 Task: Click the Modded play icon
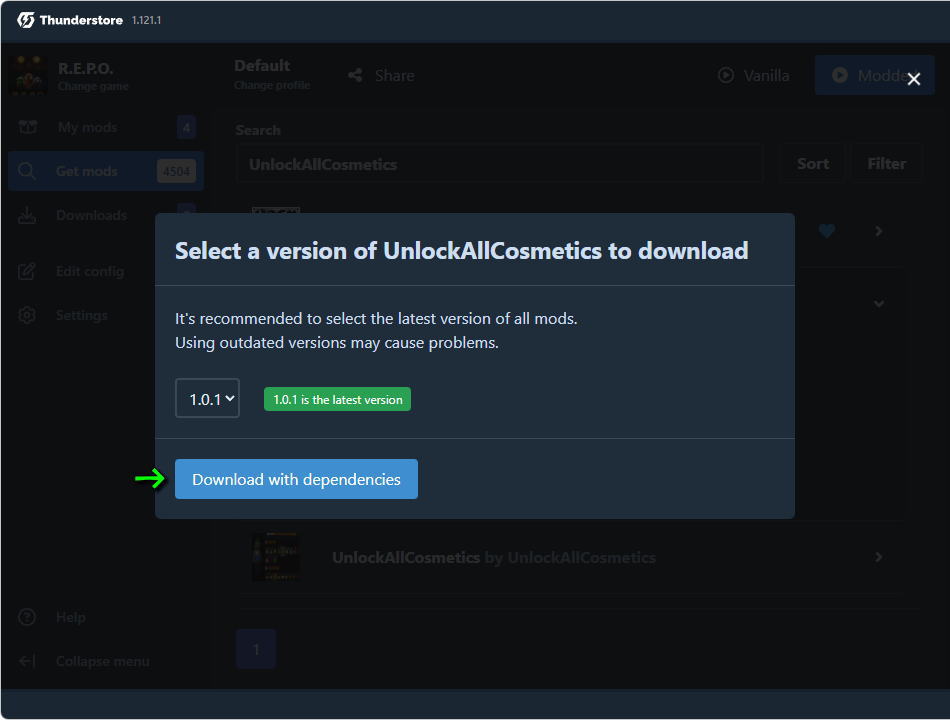pos(840,75)
